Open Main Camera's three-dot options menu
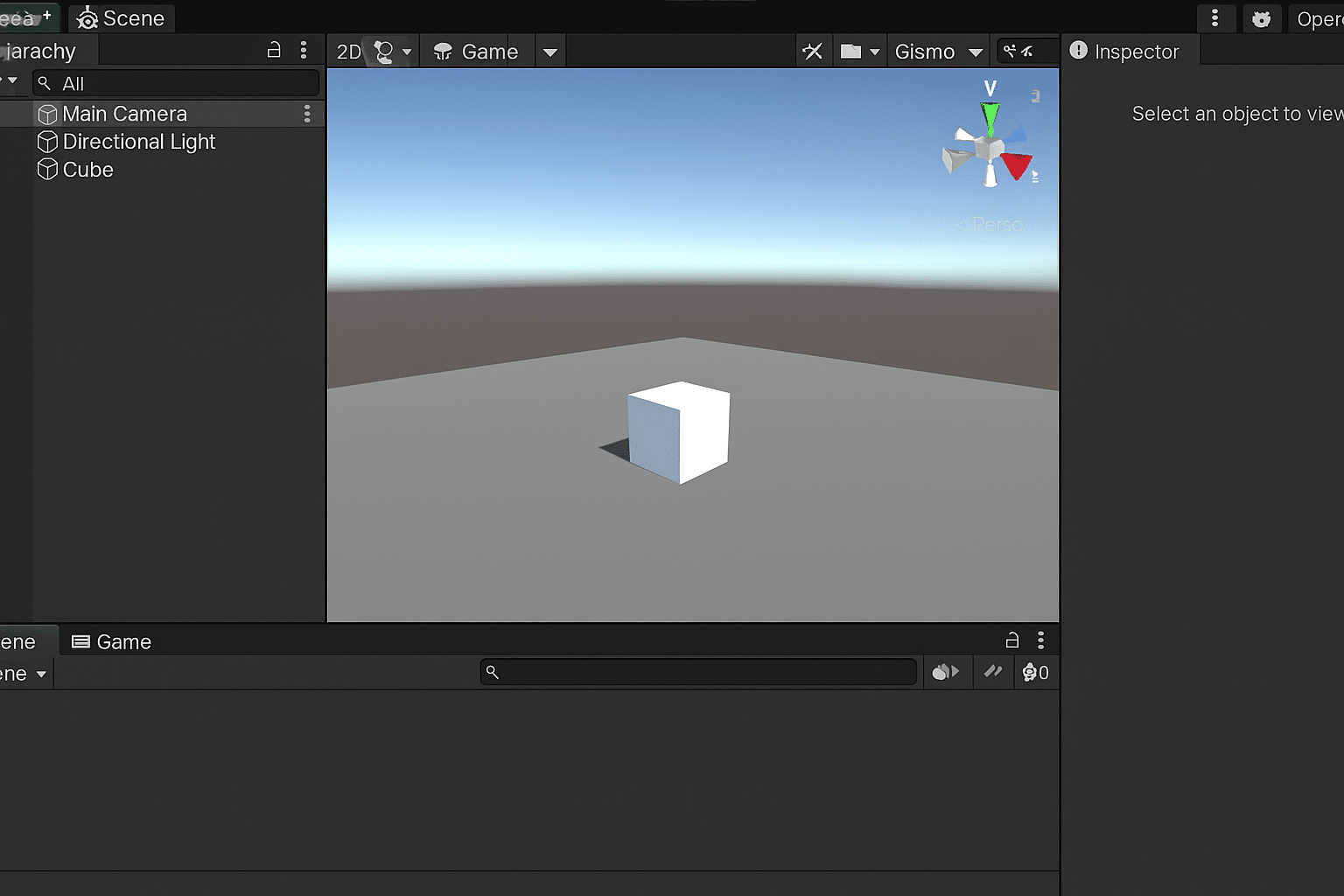 click(306, 113)
